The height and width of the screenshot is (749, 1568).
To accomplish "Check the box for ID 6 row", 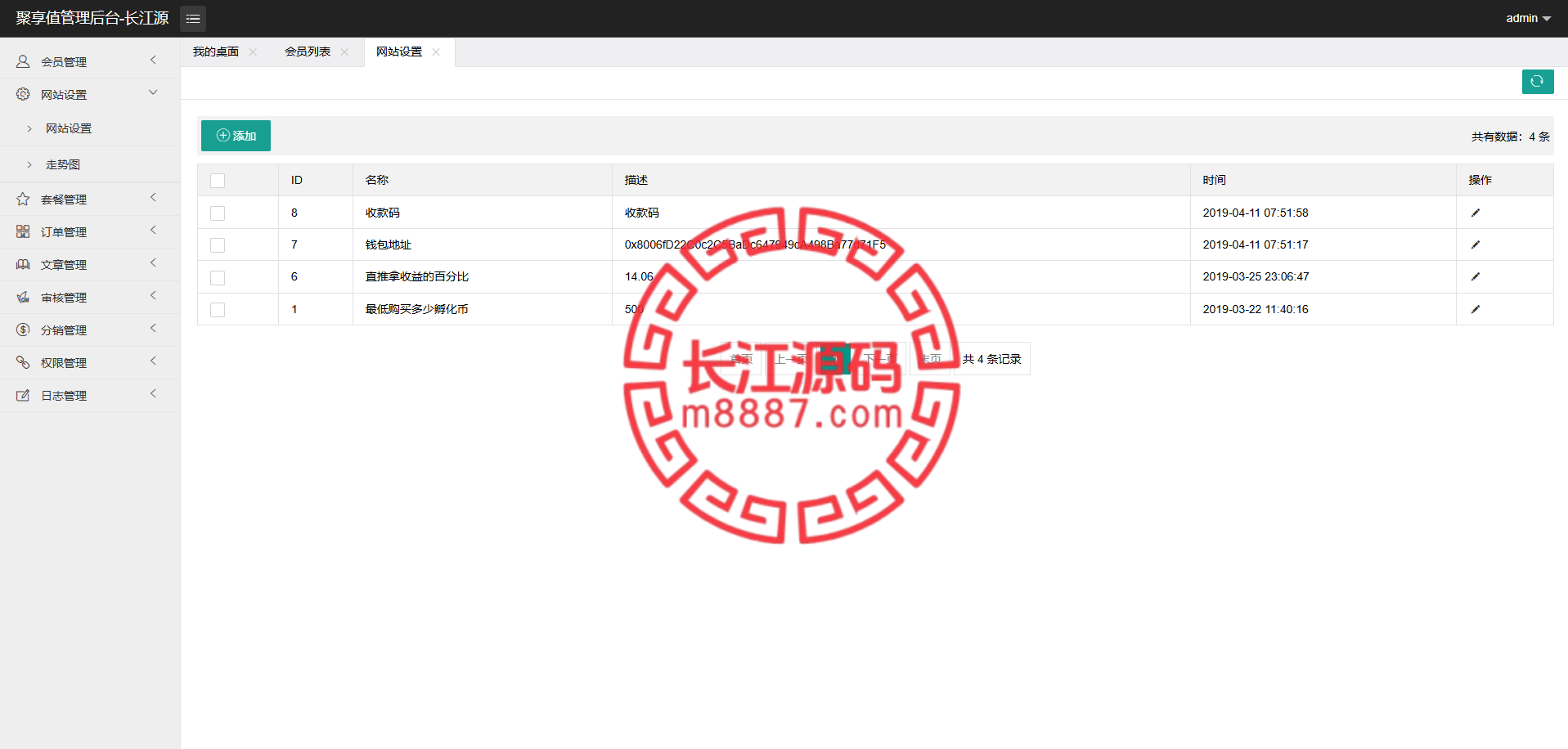I will pyautogui.click(x=218, y=278).
